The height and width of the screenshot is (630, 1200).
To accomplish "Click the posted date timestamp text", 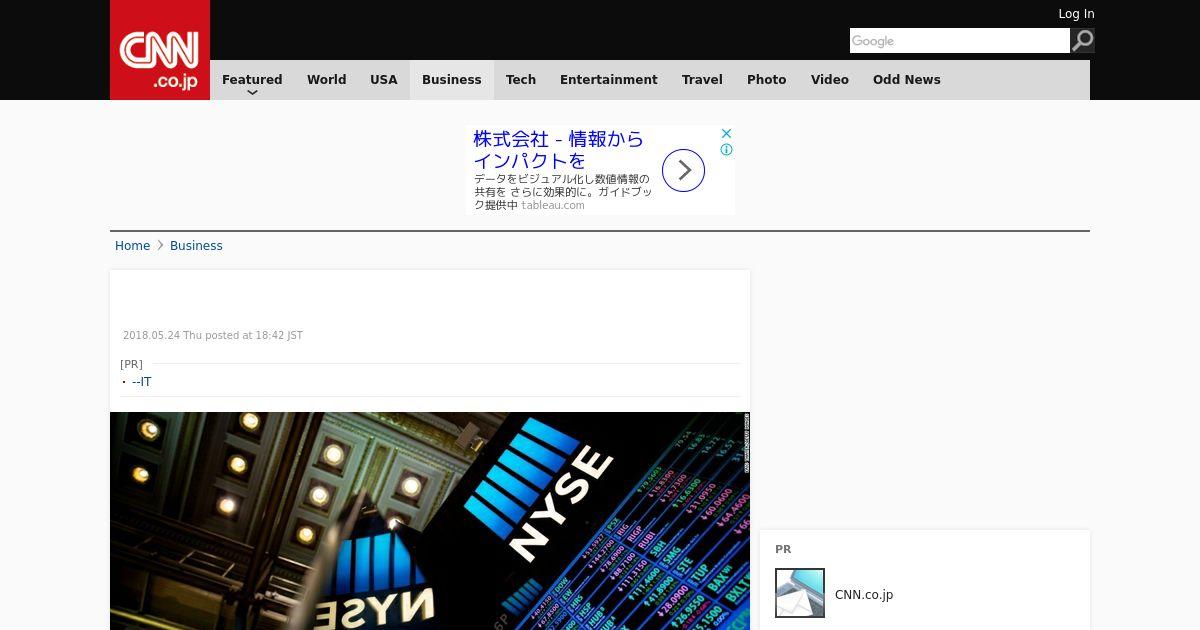I will 213,336.
